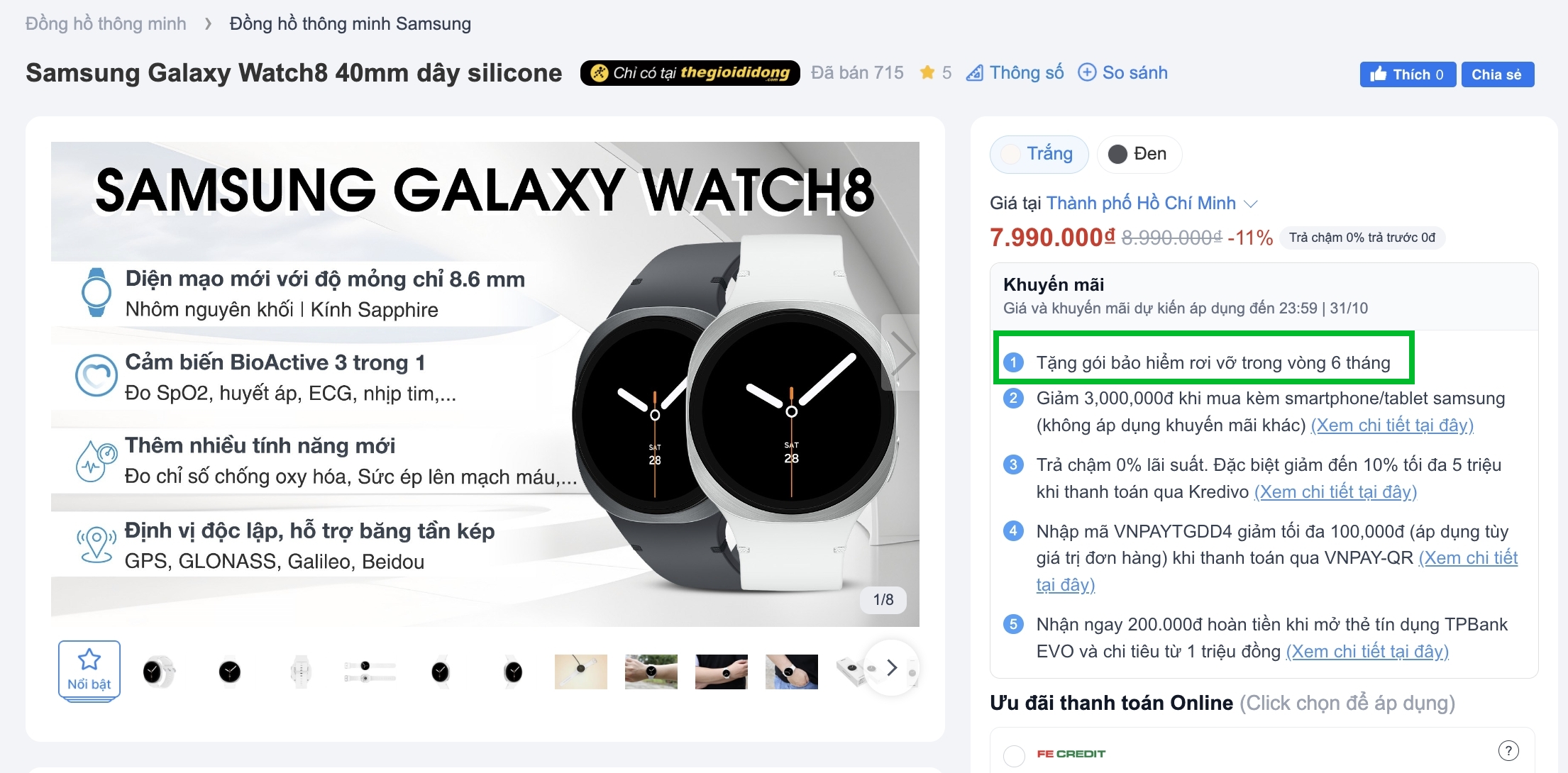1568x773 pixels.
Task: Open Kredivo promotion details link
Action: pyautogui.click(x=1335, y=491)
